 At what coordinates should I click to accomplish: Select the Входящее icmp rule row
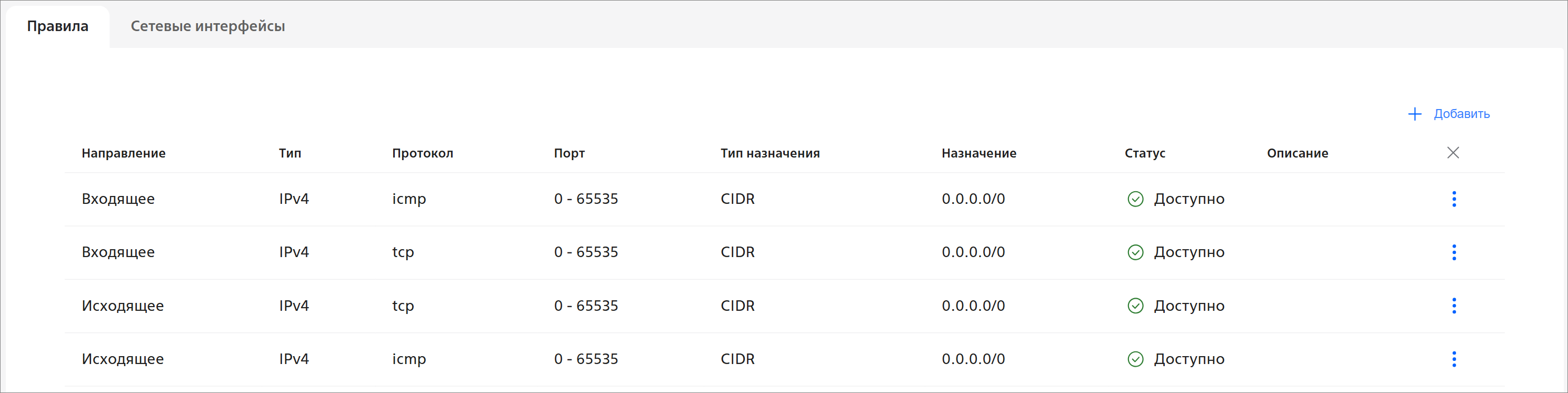tap(118, 199)
